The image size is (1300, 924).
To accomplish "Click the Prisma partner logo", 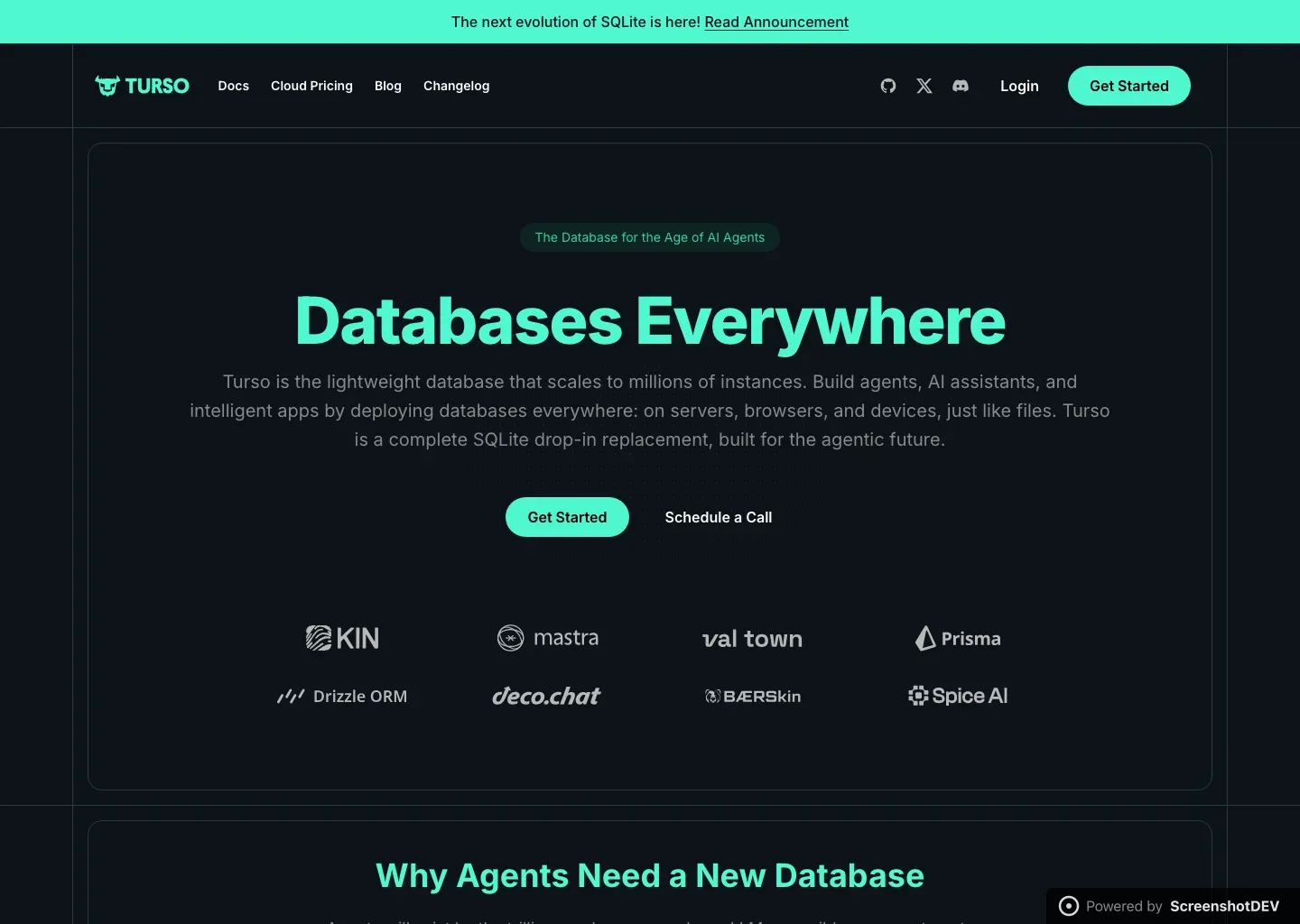I will [x=958, y=638].
